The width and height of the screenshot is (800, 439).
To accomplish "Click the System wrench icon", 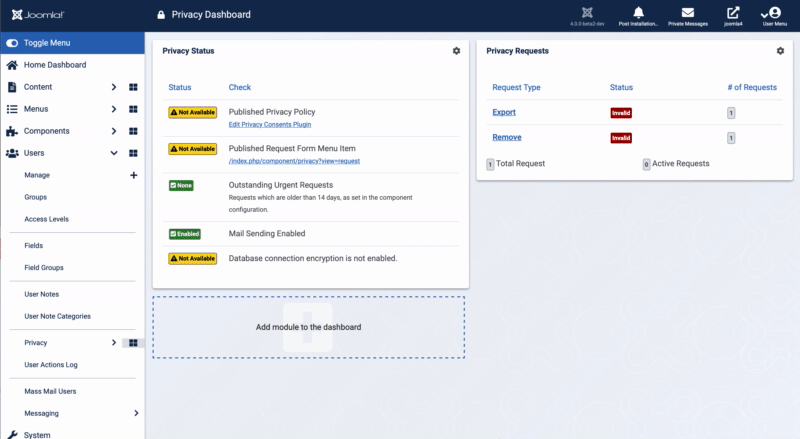I will pyautogui.click(x=12, y=435).
